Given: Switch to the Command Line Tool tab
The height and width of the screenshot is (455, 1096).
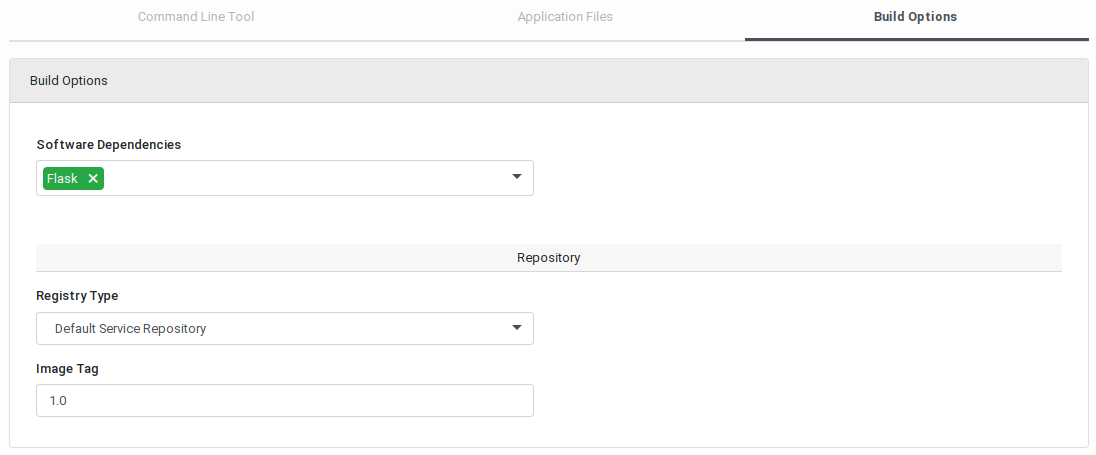Looking at the screenshot, I should pos(196,17).
